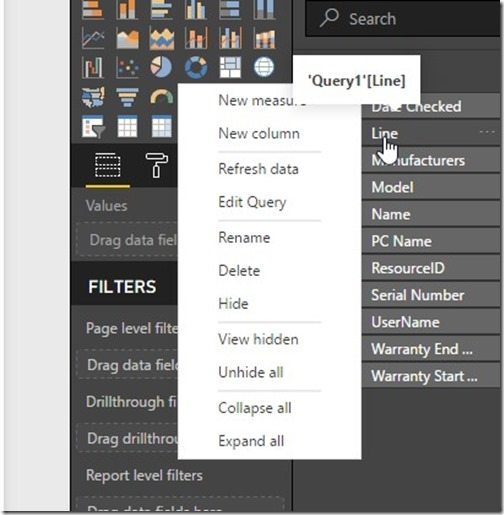The image size is (504, 515).
Task: Select Expand all menu option
Action: 251,441
